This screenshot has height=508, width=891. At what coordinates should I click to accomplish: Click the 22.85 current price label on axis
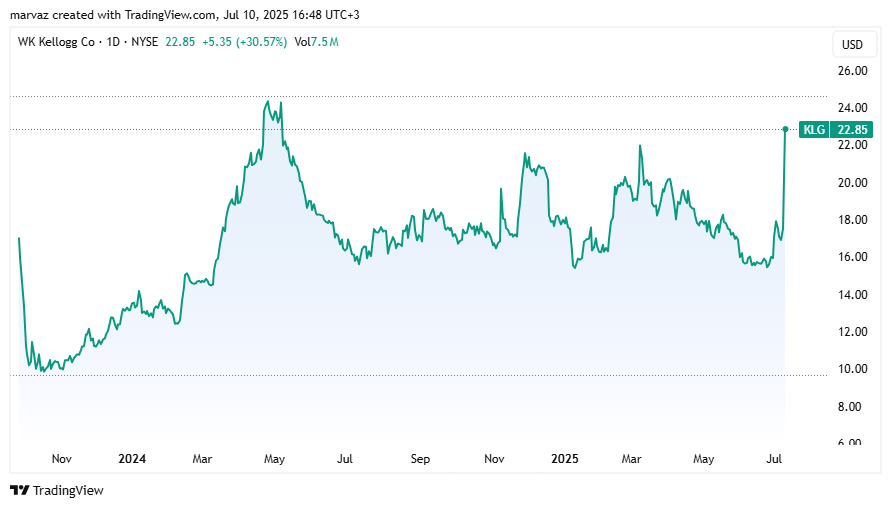(851, 130)
